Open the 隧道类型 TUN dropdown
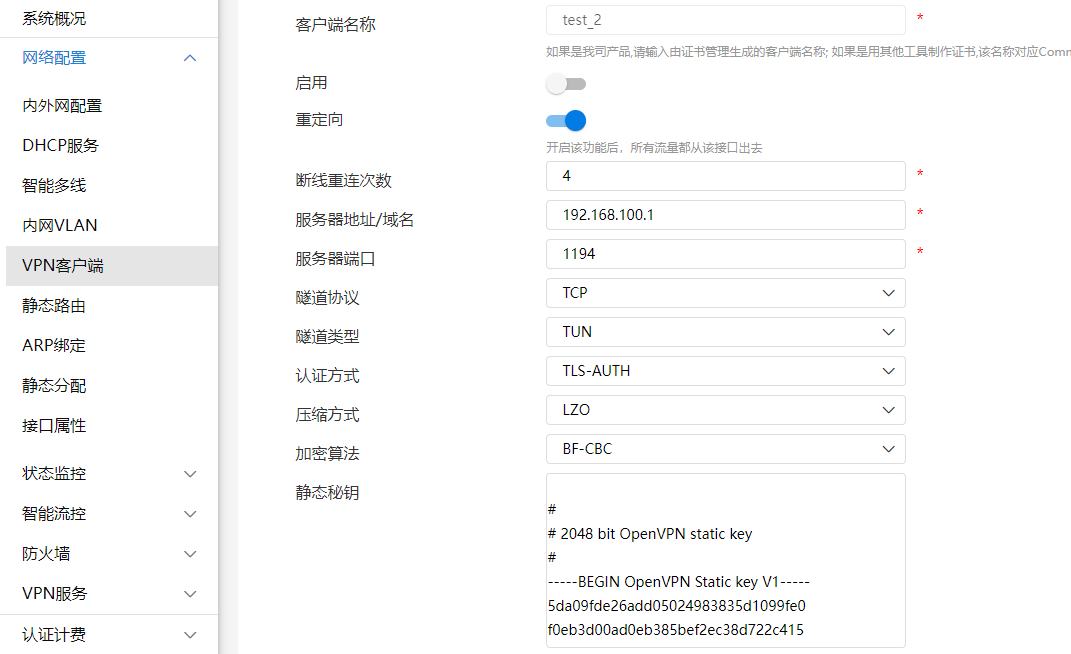The width and height of the screenshot is (1071, 654). point(725,332)
